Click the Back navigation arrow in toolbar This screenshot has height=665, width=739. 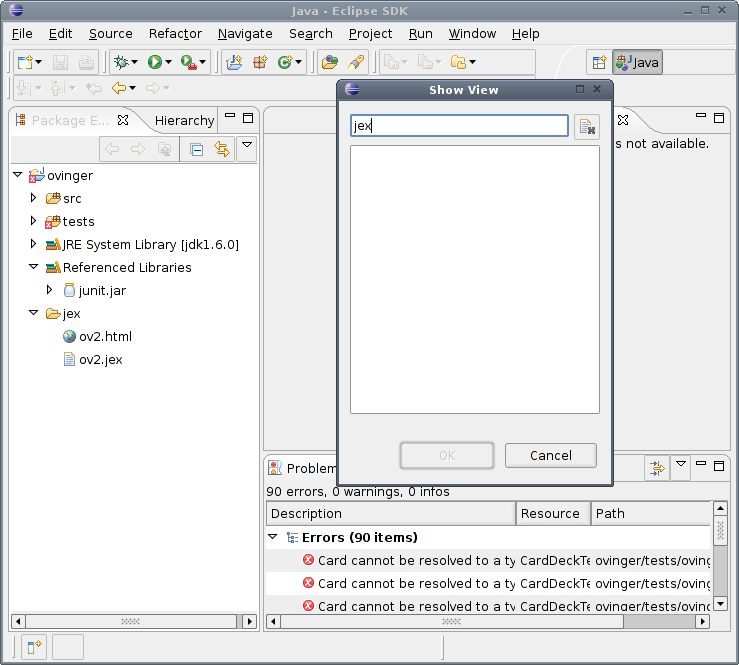119,88
